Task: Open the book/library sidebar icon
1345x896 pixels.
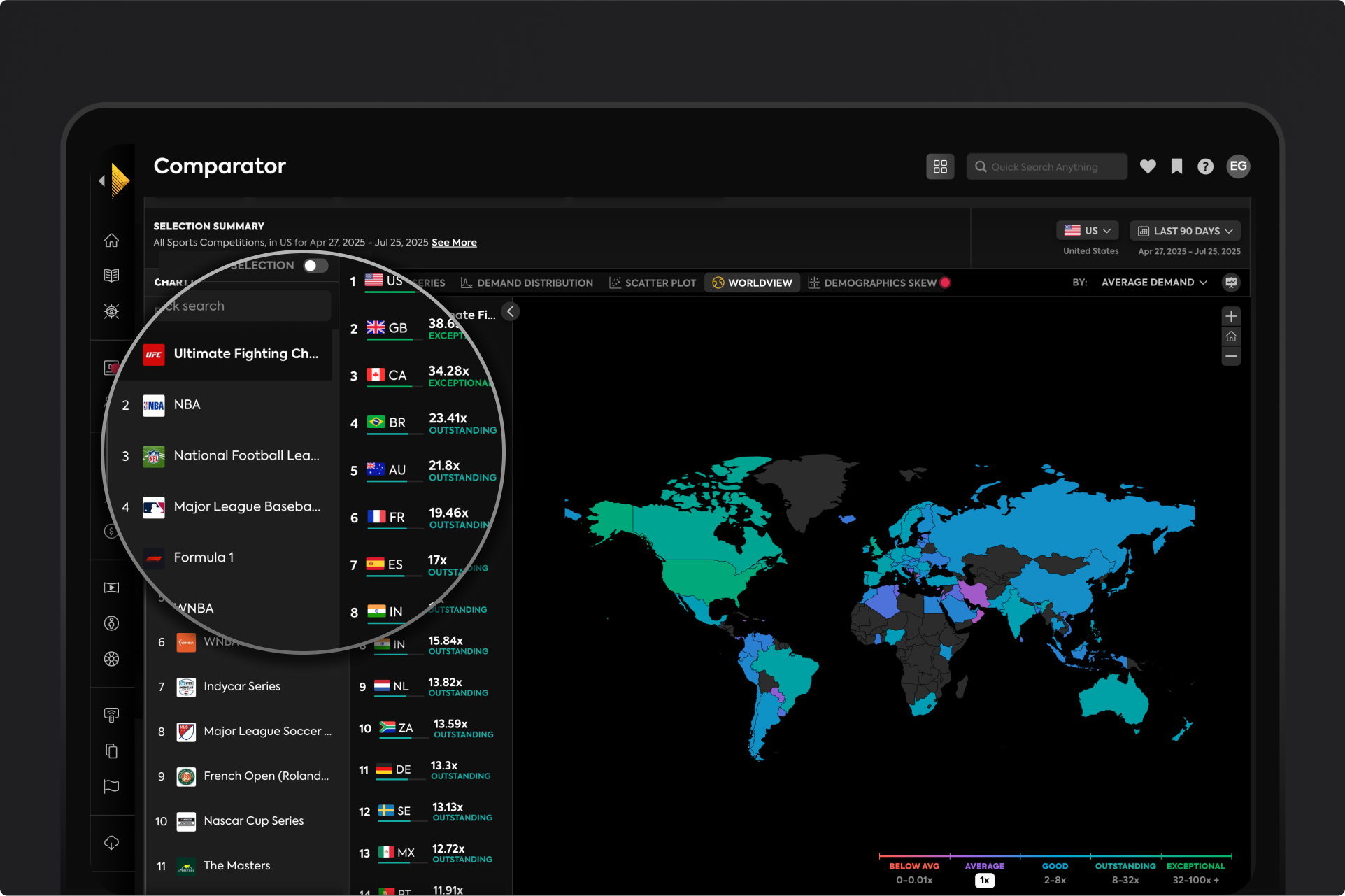Action: pos(111,276)
